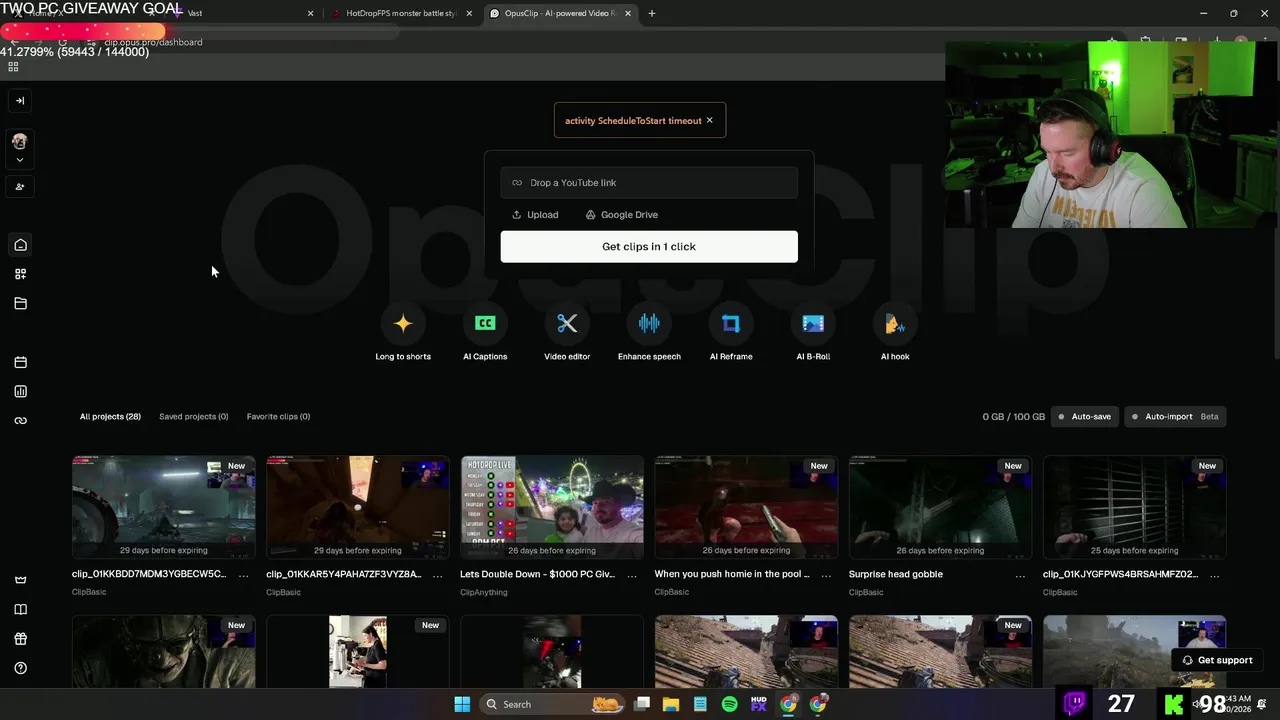Expand the sidebar with the arrow icon
Screen dimensions: 1280x720
[x=20, y=100]
